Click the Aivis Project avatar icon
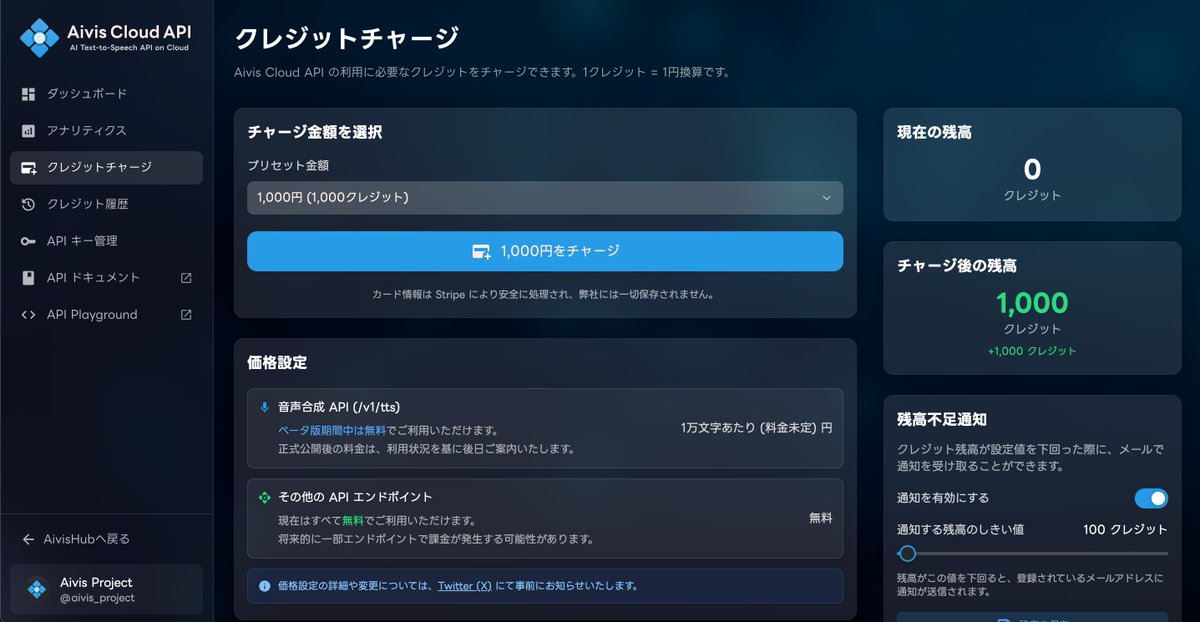The image size is (1200, 622). pyautogui.click(x=38, y=589)
